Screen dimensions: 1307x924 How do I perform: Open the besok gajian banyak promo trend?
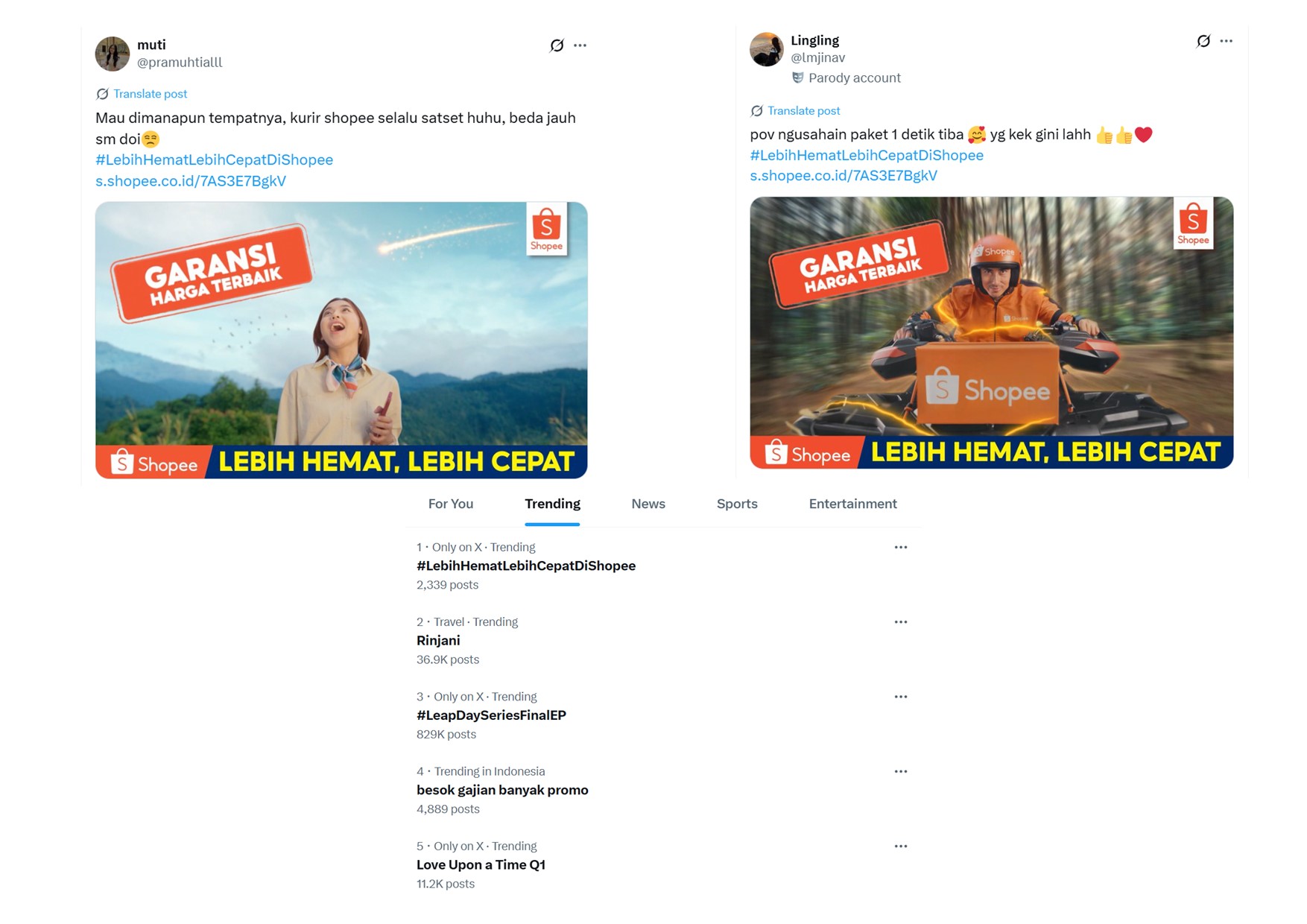click(502, 790)
